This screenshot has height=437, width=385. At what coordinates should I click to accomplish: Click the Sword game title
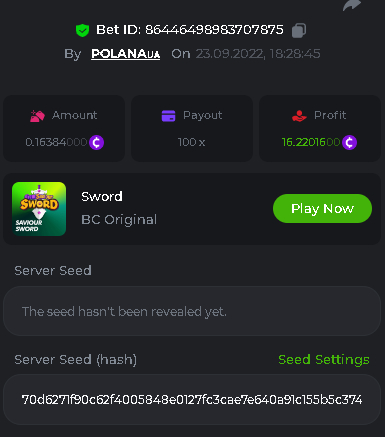(x=102, y=196)
